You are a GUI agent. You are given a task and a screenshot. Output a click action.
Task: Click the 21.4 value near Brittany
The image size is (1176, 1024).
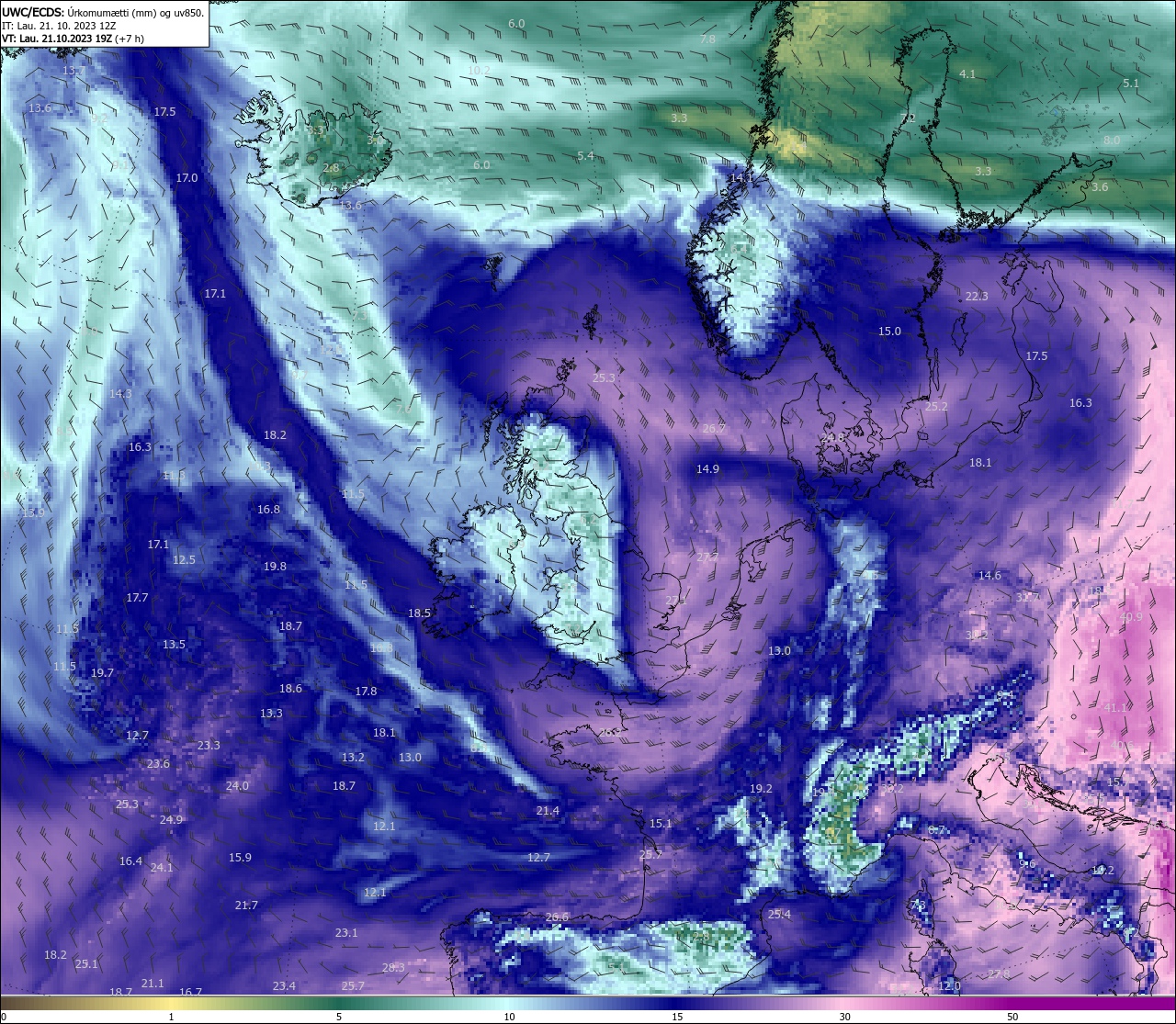(548, 811)
